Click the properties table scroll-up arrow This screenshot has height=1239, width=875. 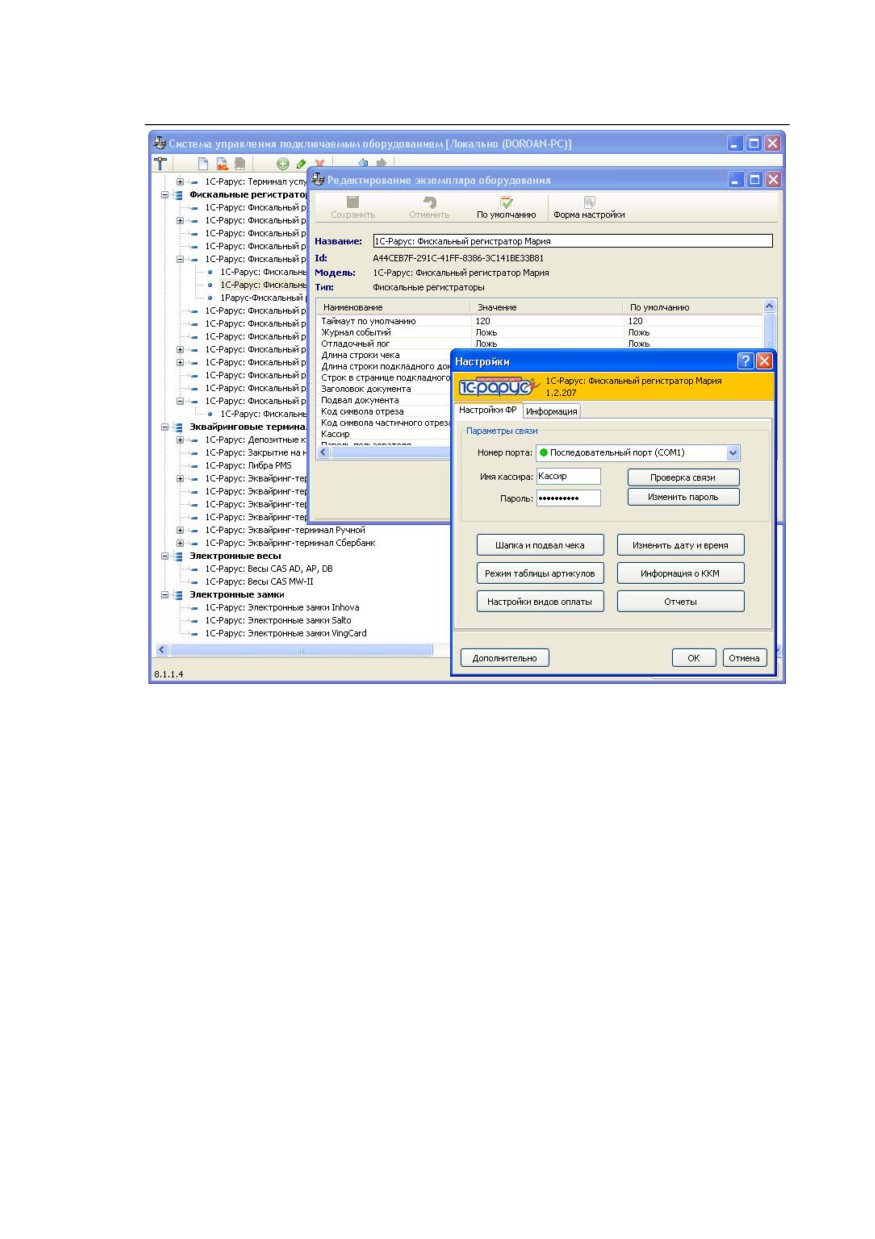(x=769, y=306)
